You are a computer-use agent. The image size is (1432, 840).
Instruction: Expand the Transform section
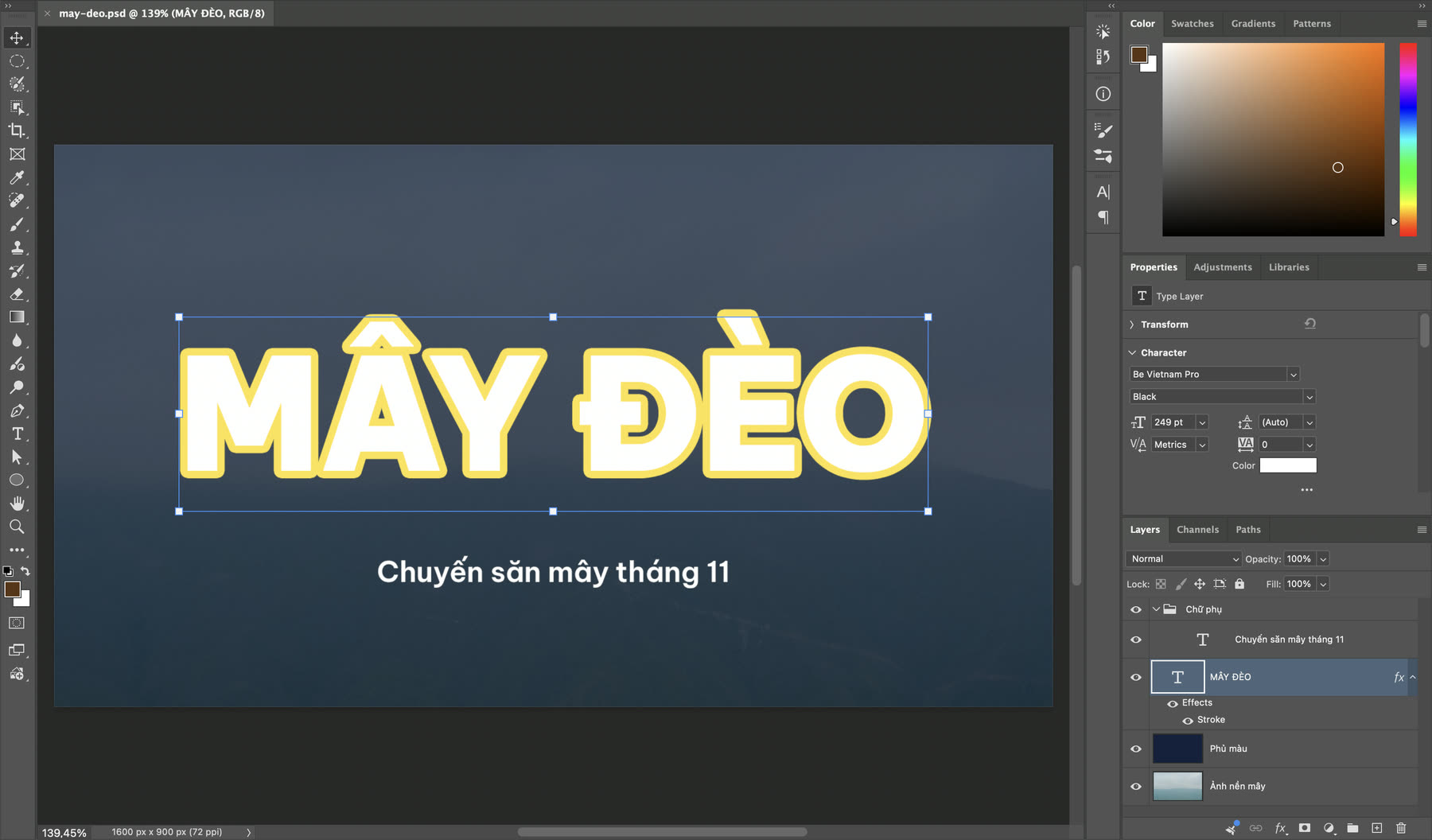[x=1132, y=325]
